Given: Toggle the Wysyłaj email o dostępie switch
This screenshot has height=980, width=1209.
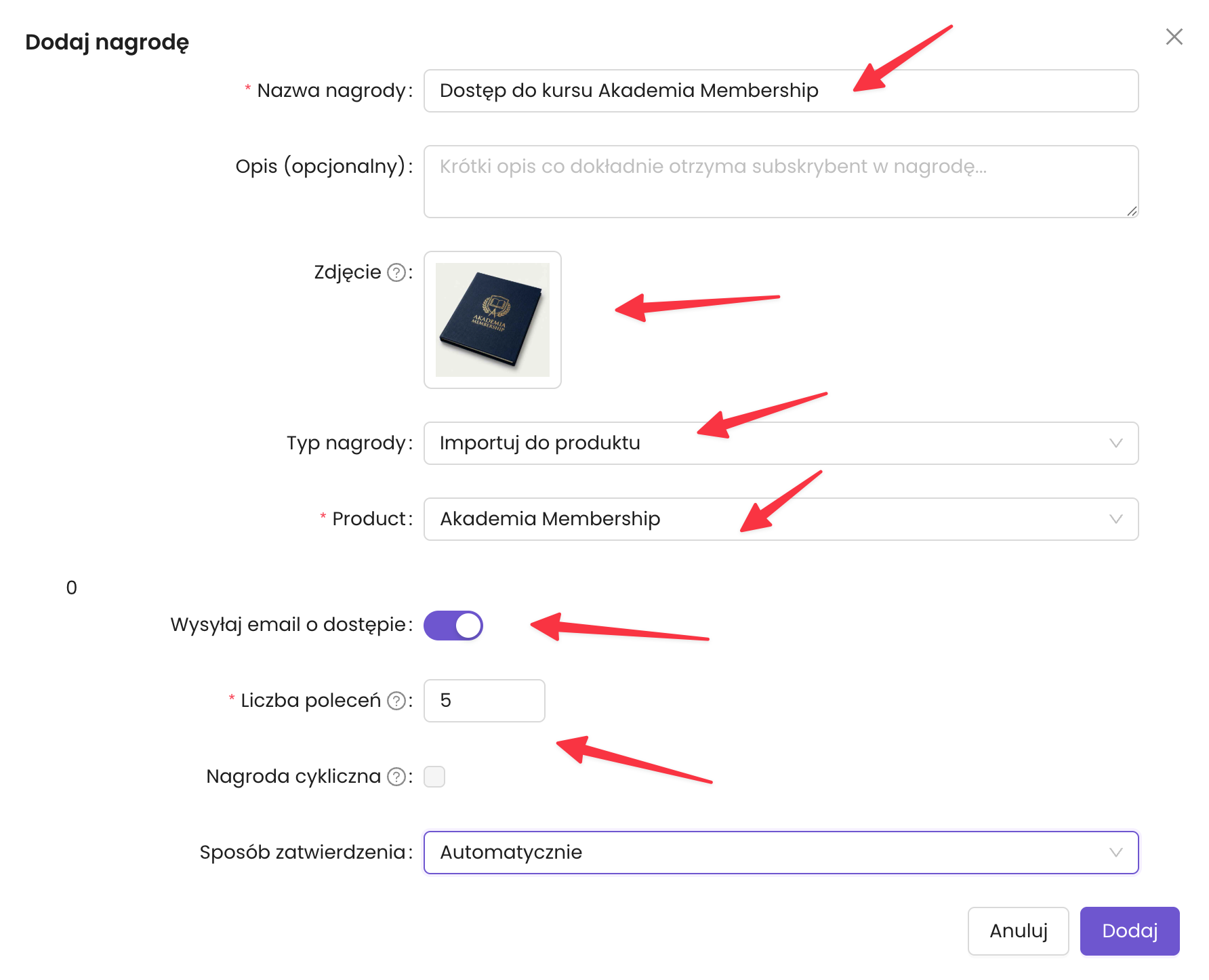Looking at the screenshot, I should (453, 625).
